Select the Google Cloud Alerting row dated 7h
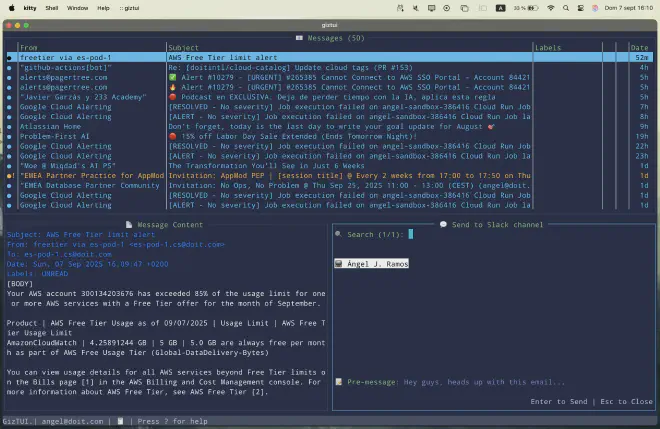The width and height of the screenshot is (660, 429). (x=330, y=107)
